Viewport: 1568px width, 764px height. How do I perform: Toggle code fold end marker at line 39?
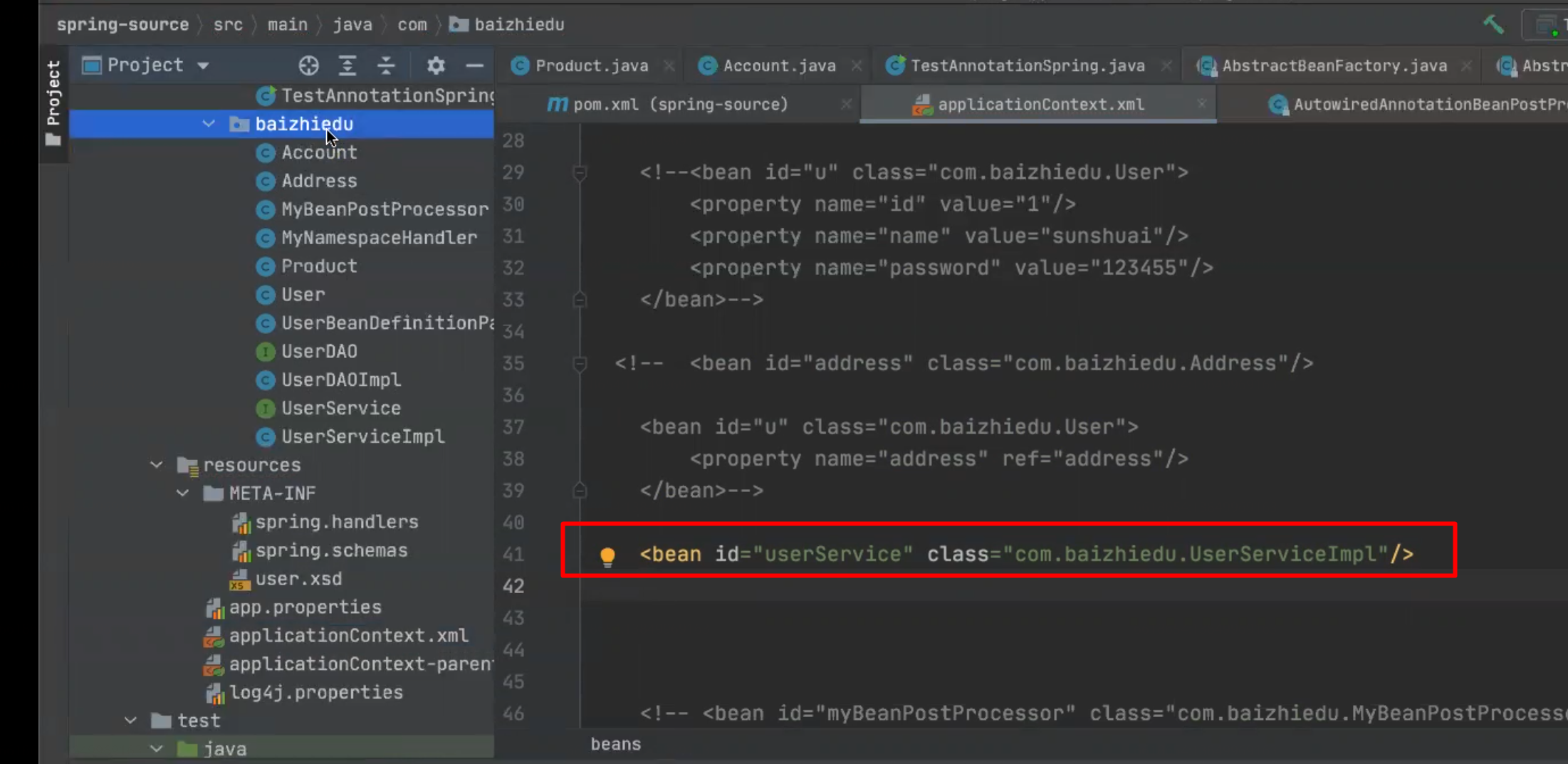point(580,491)
